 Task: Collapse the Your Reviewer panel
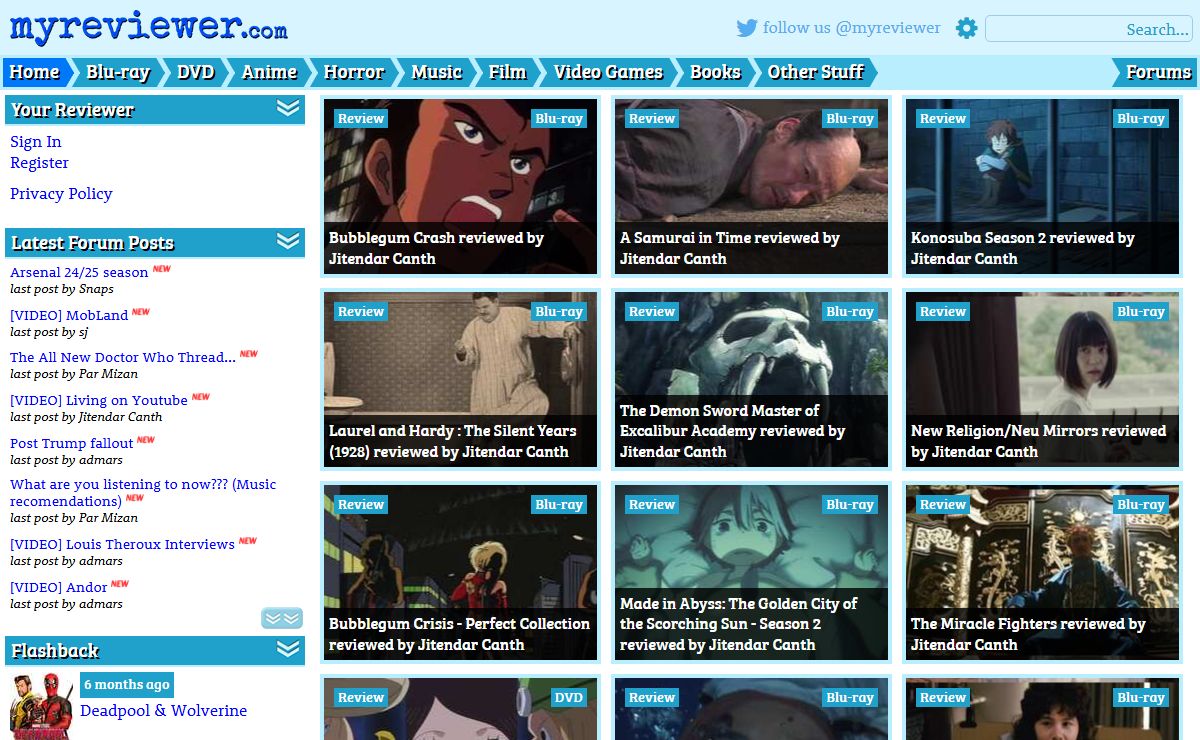[x=288, y=108]
